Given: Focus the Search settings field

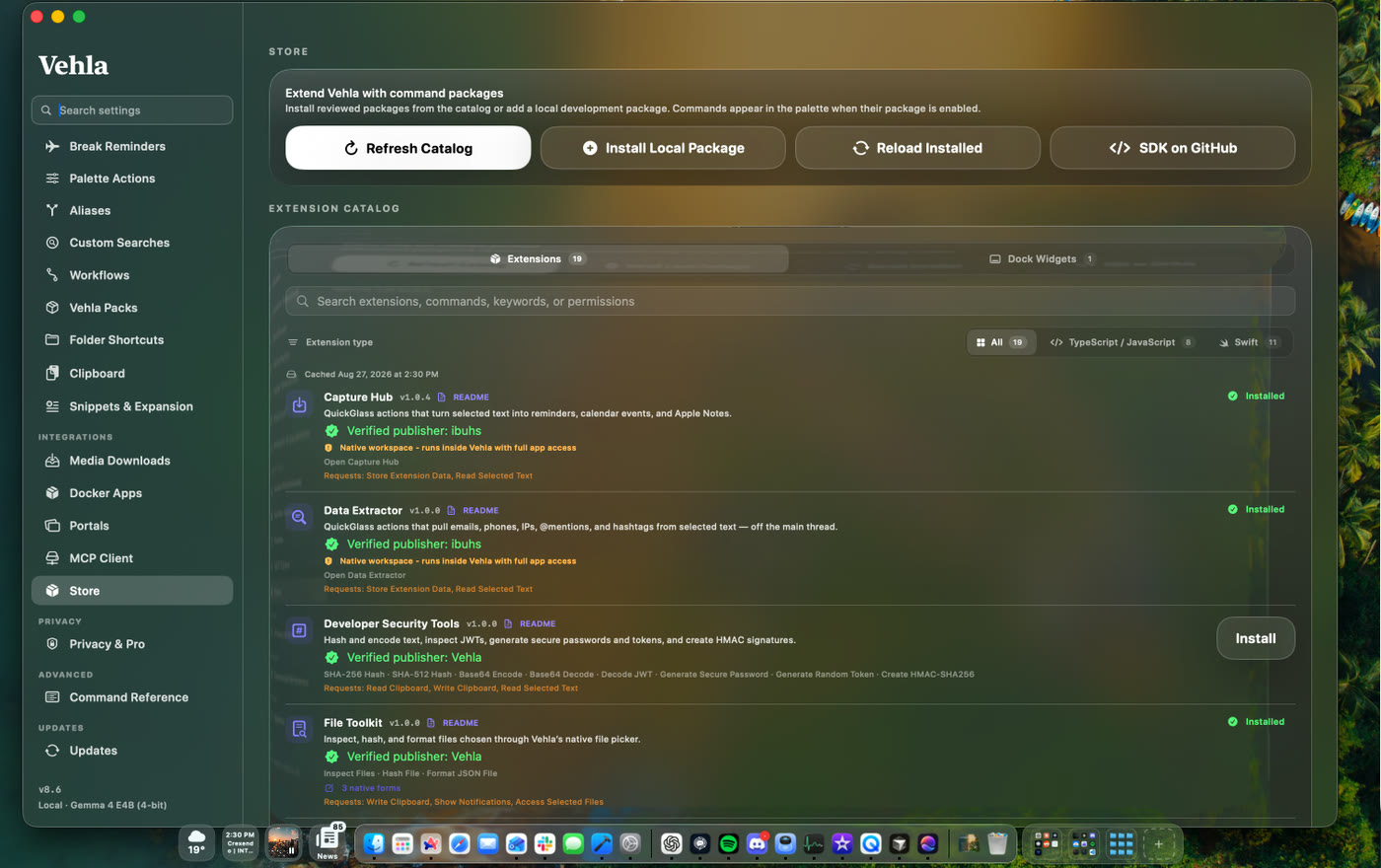Looking at the screenshot, I should click(132, 110).
